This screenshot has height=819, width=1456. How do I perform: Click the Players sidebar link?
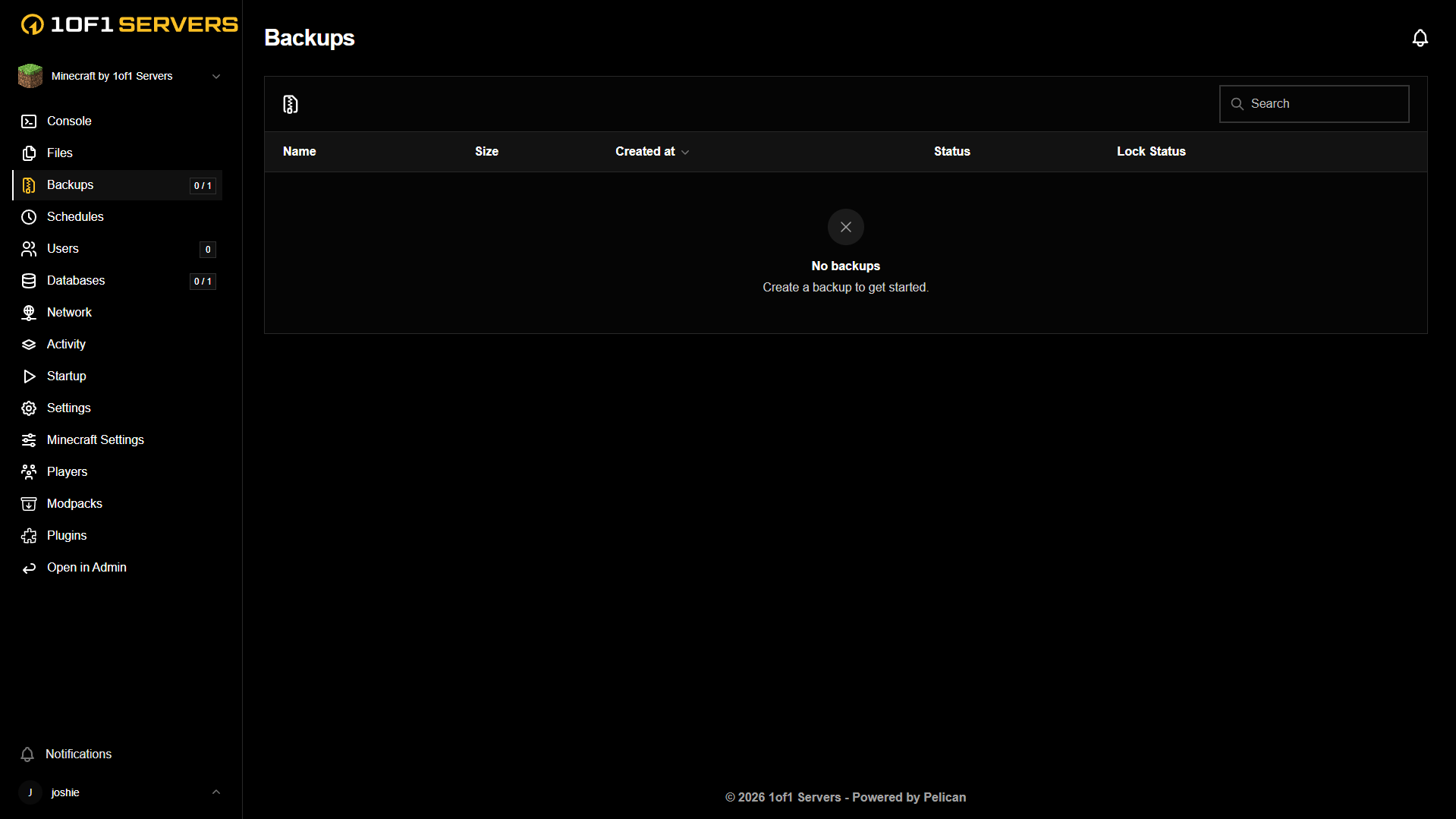pos(118,472)
